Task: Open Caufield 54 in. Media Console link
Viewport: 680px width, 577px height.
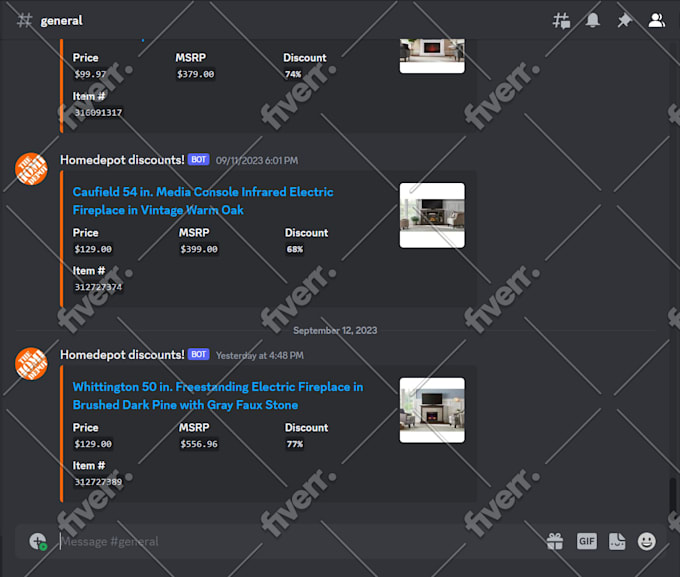Action: click(x=203, y=201)
